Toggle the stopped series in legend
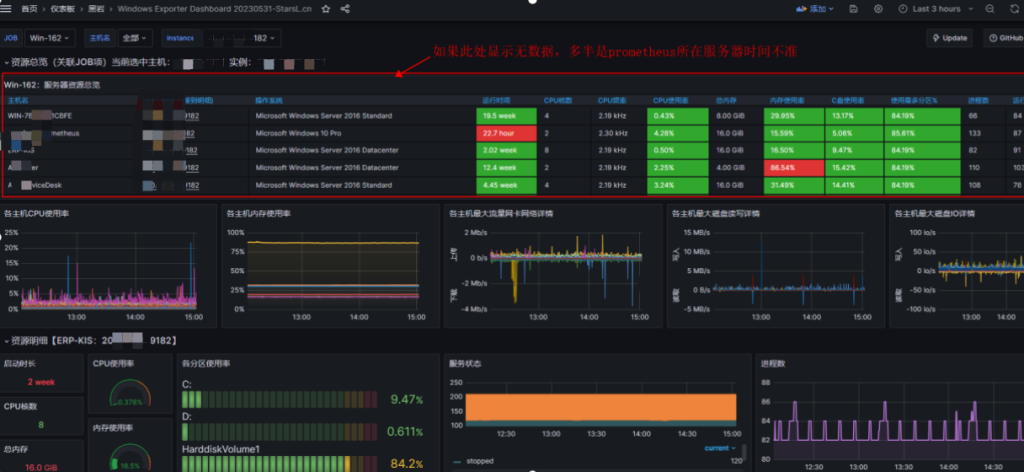1024x472 pixels. pos(481,461)
